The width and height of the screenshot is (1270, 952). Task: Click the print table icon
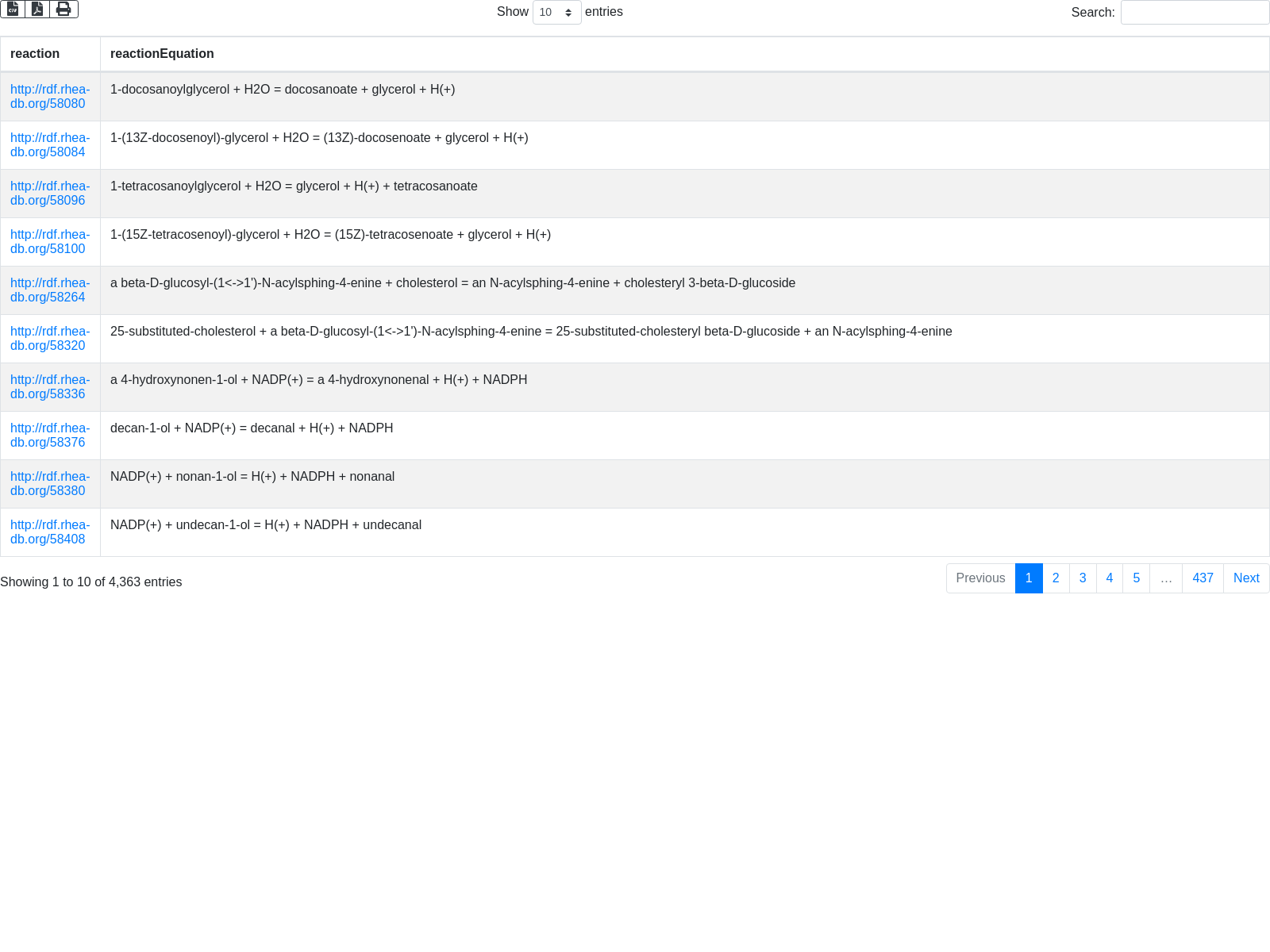click(x=63, y=9)
